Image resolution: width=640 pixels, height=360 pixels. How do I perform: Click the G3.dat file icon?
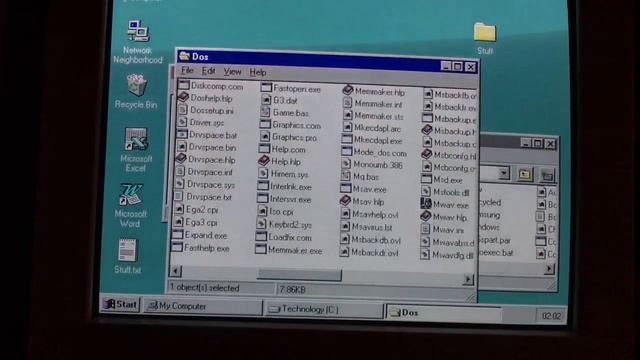point(266,100)
